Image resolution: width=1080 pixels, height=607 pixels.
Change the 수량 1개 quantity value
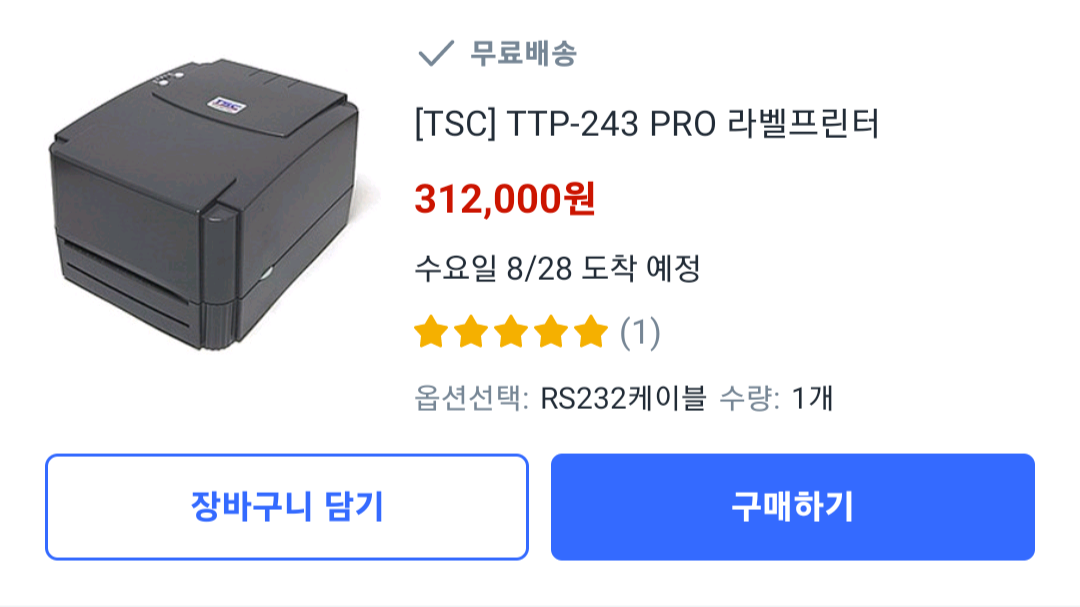(813, 398)
